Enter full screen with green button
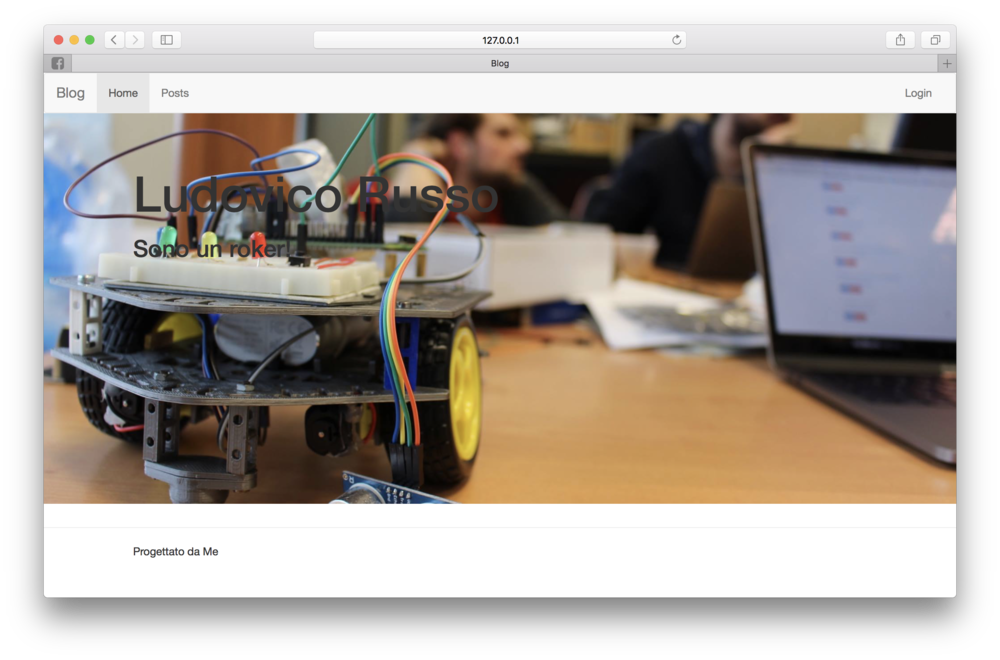Image resolution: width=1000 pixels, height=660 pixels. pyautogui.click(x=90, y=40)
